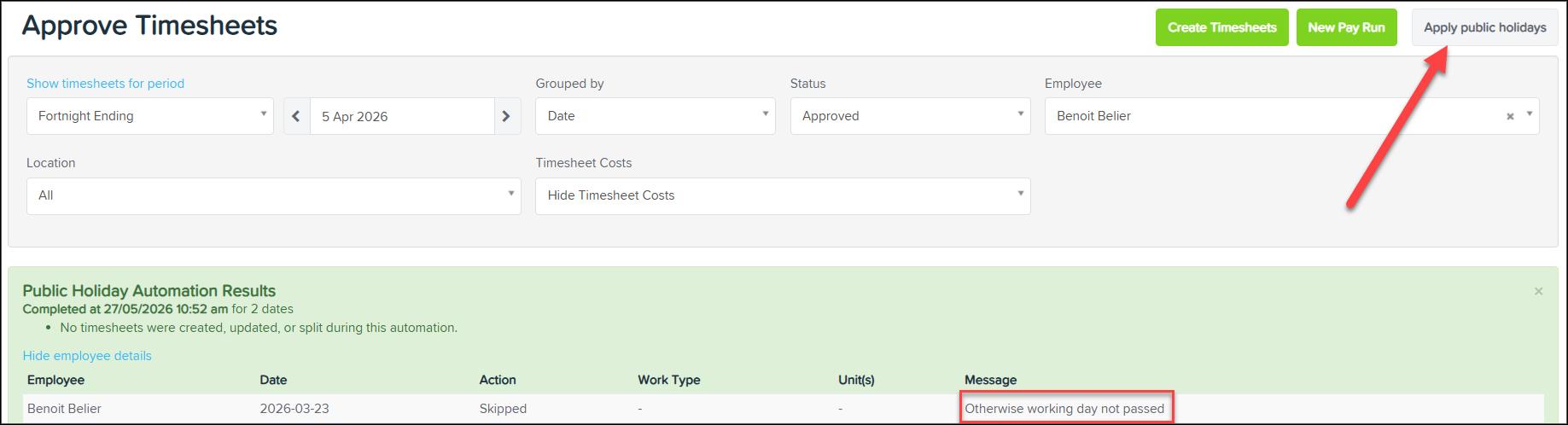Go to the previous timesheet period
The image size is (1568, 425).
pos(296,116)
